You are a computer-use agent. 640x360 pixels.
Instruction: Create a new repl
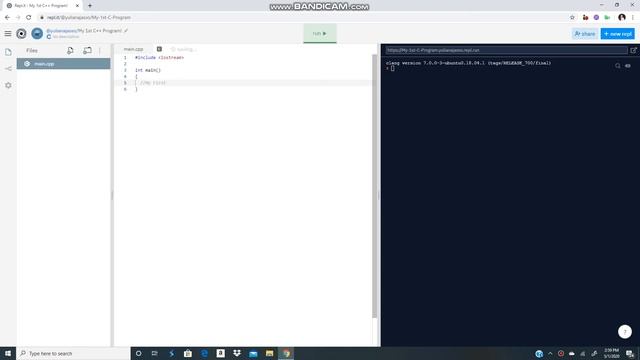[x=618, y=34]
